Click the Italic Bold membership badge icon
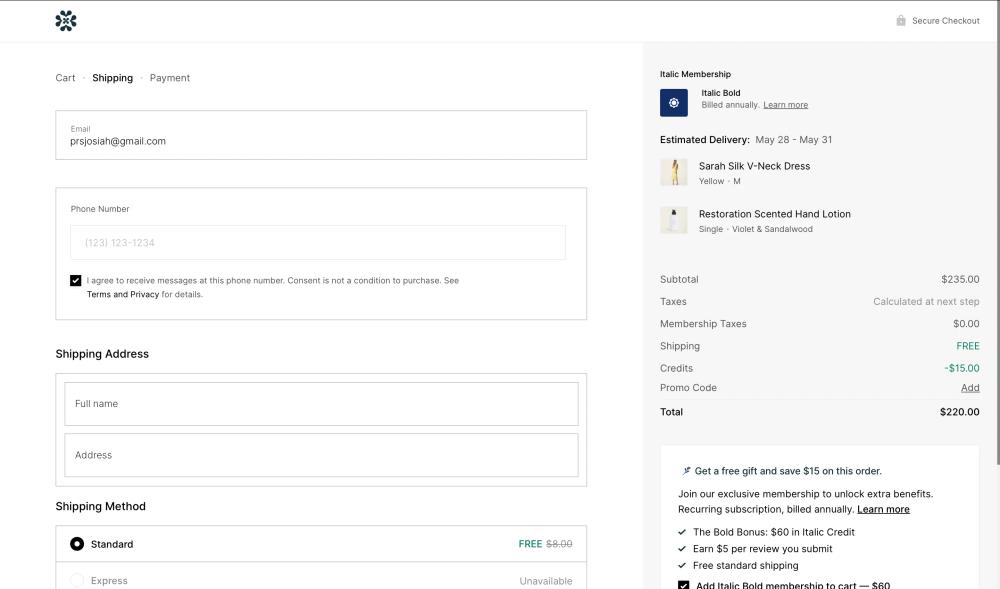This screenshot has width=1000, height=589. pyautogui.click(x=673, y=103)
